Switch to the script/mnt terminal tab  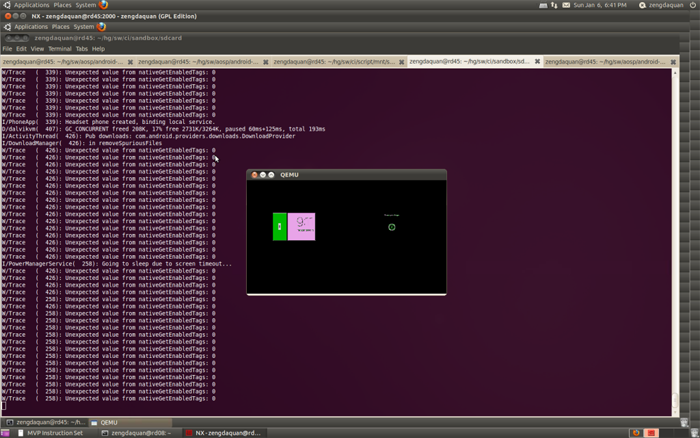(333, 61)
